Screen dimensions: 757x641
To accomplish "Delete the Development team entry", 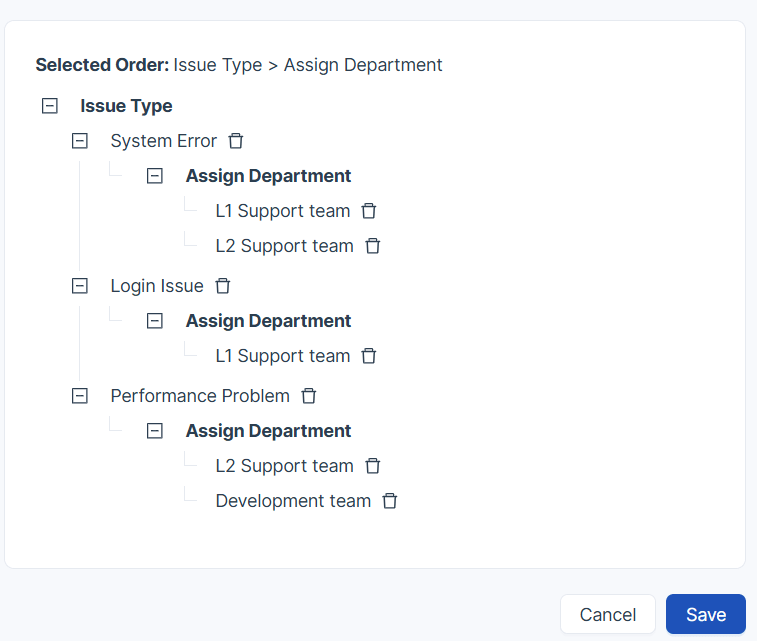I will pyautogui.click(x=390, y=501).
